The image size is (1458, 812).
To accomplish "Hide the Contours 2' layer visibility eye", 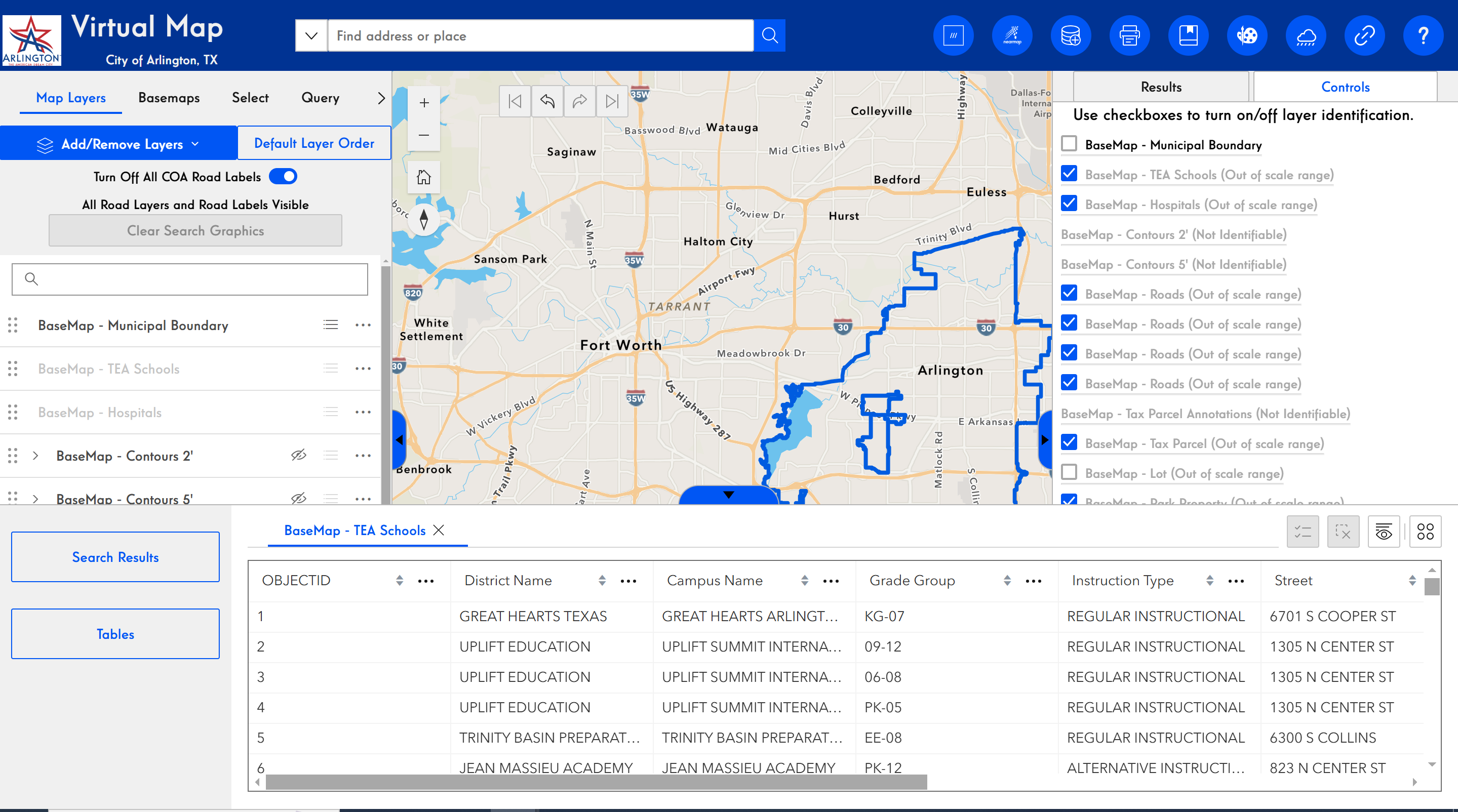I will [x=299, y=456].
